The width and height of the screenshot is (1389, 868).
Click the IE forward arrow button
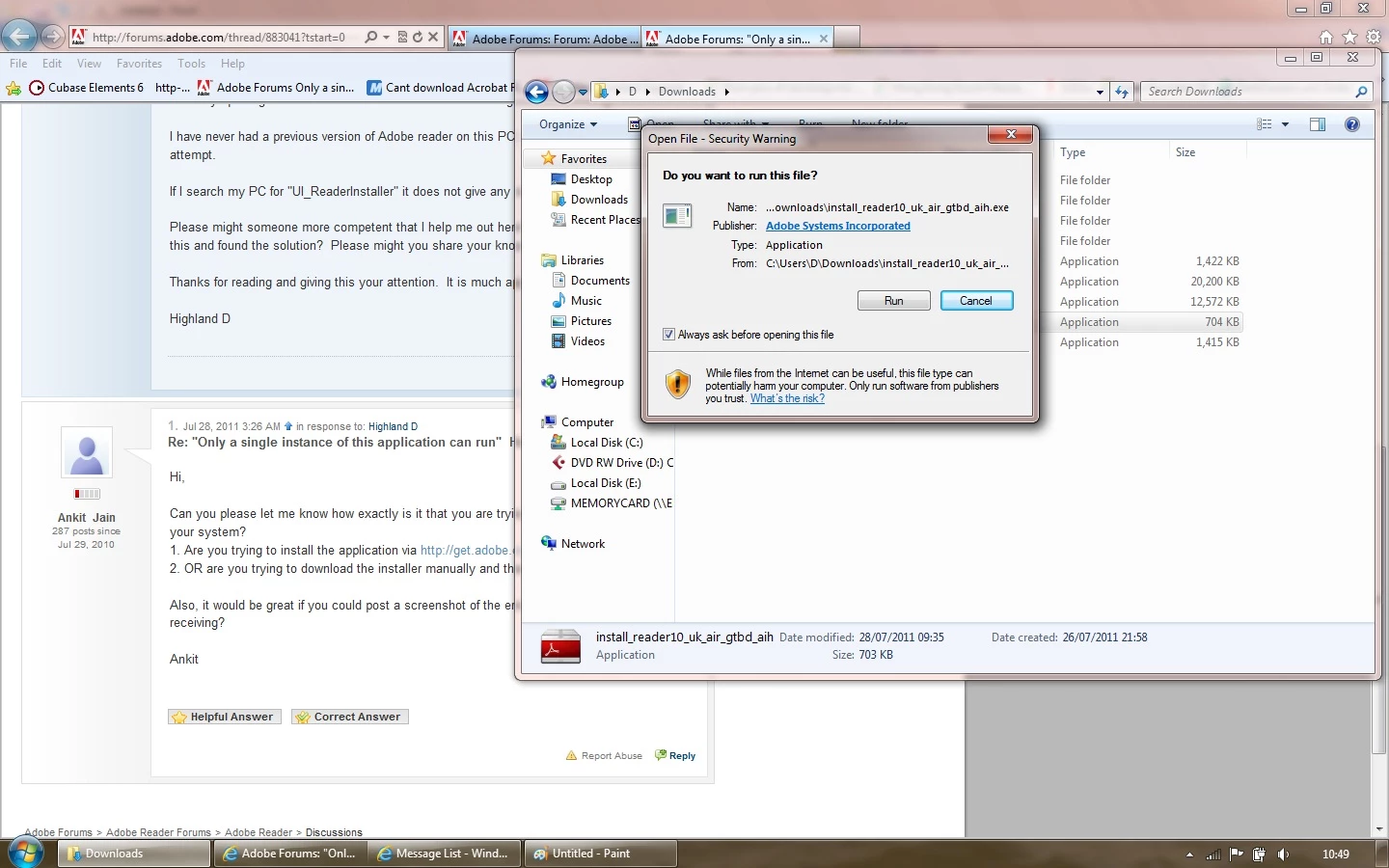click(53, 37)
